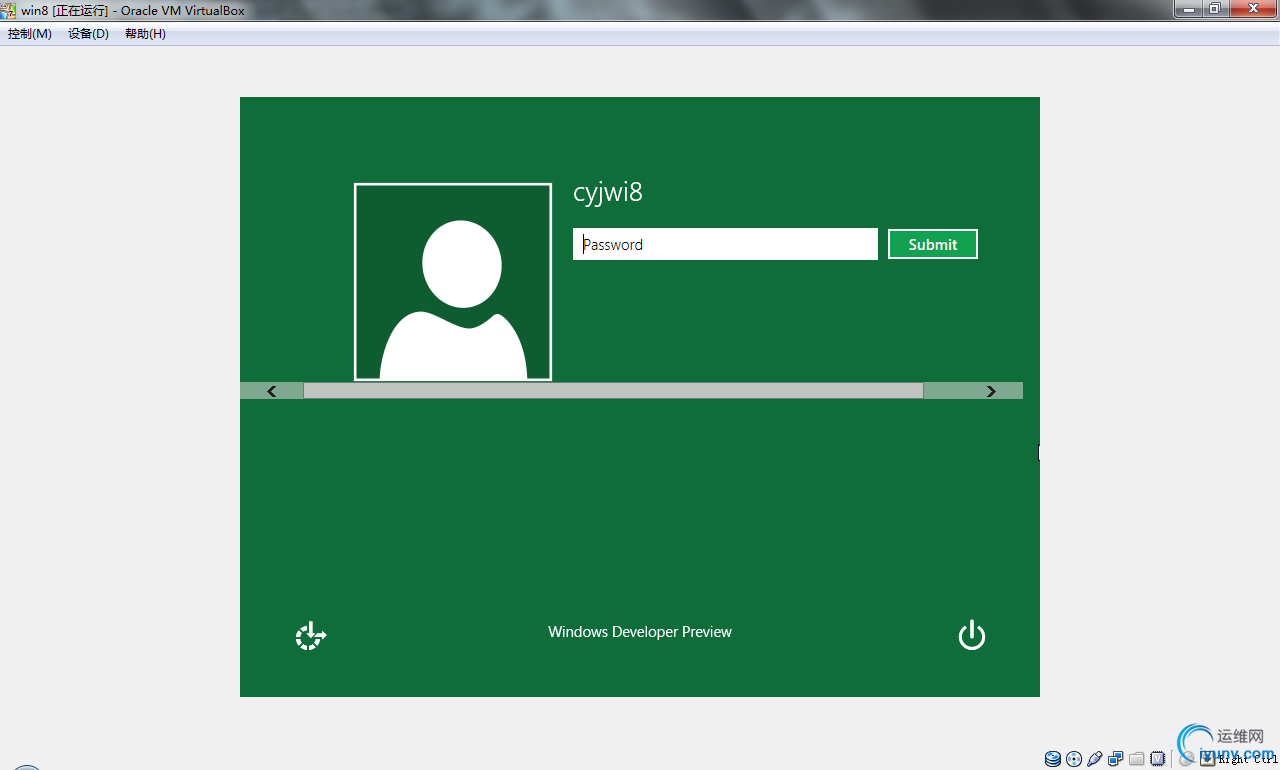This screenshot has height=770, width=1280.
Task: Click the right arrow of the horizontal scrollbar
Action: point(991,391)
